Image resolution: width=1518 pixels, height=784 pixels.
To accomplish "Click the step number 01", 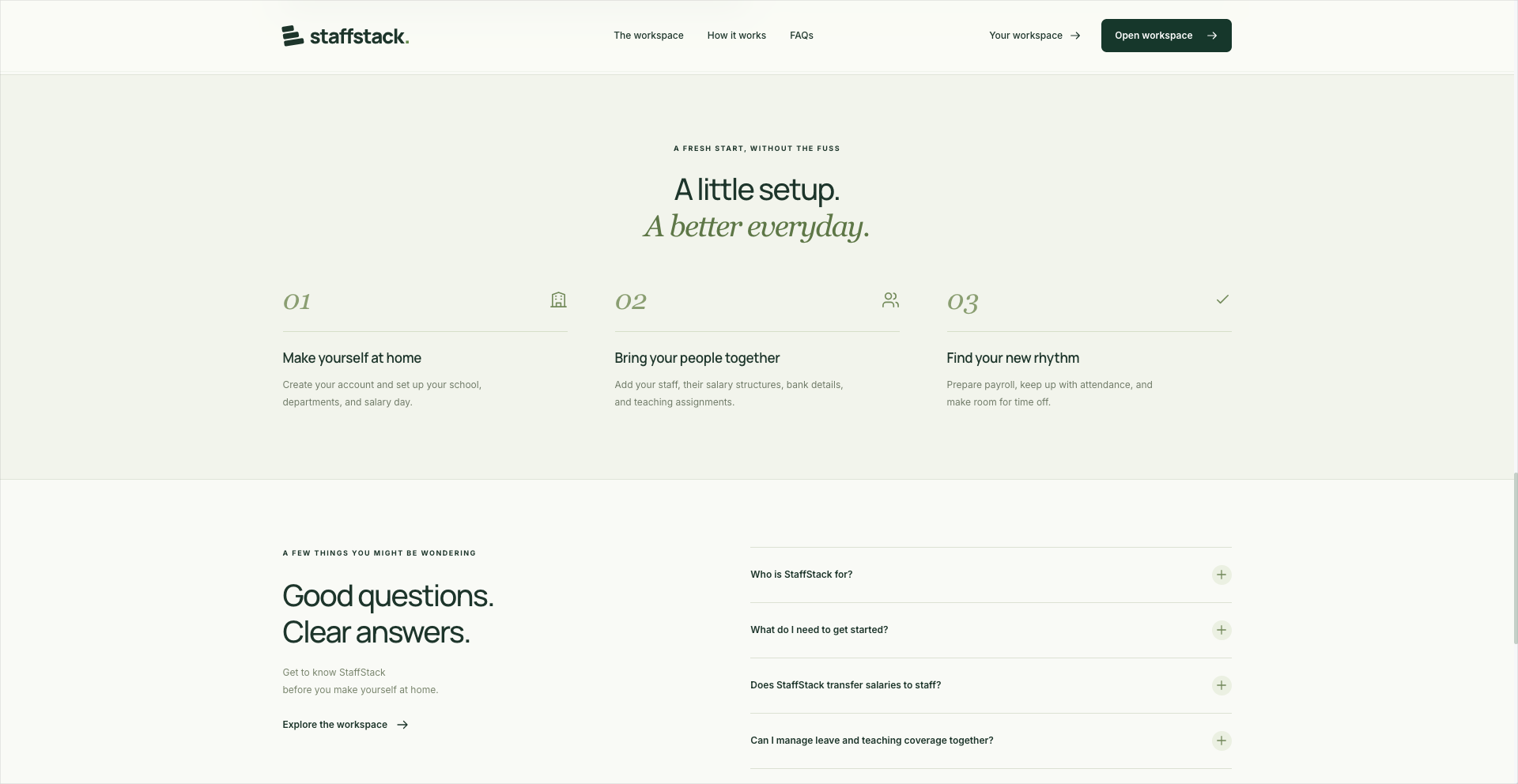I will click(297, 302).
